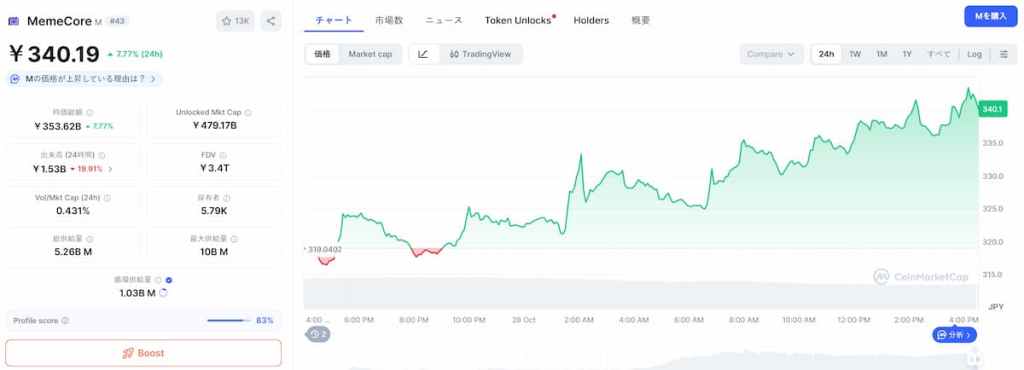Click the 5.79K holders value
This screenshot has height=370, width=1024.
[x=214, y=211]
